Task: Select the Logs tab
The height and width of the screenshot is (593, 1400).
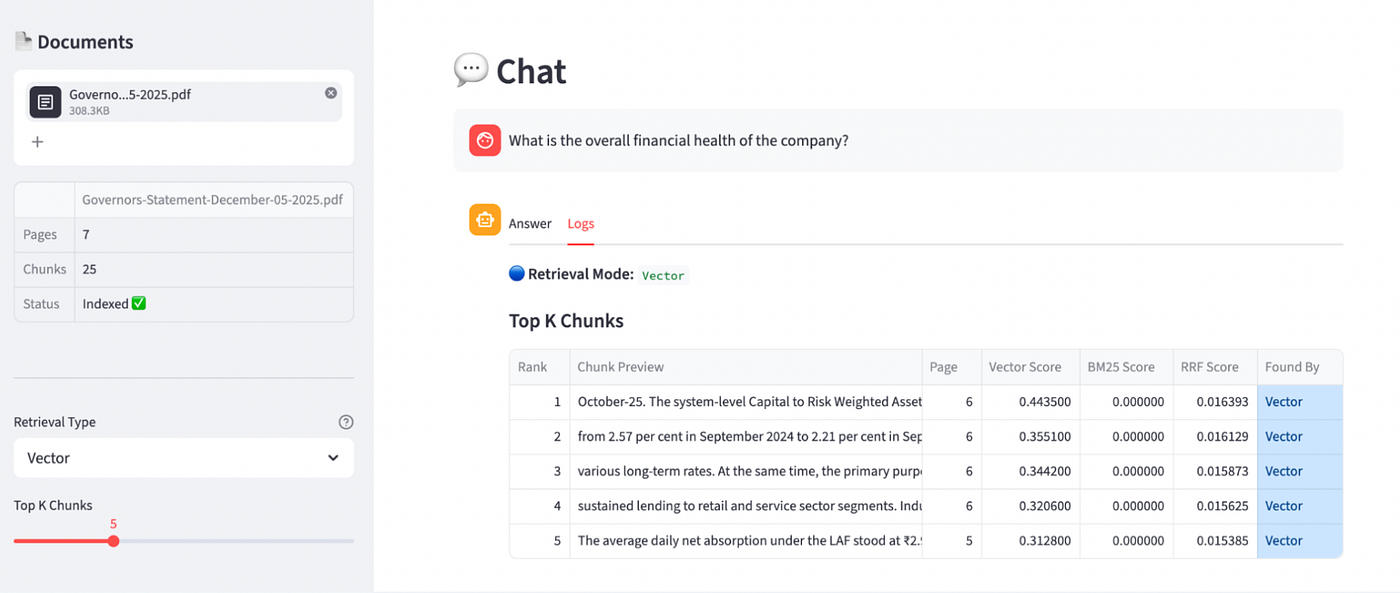Action: (581, 224)
